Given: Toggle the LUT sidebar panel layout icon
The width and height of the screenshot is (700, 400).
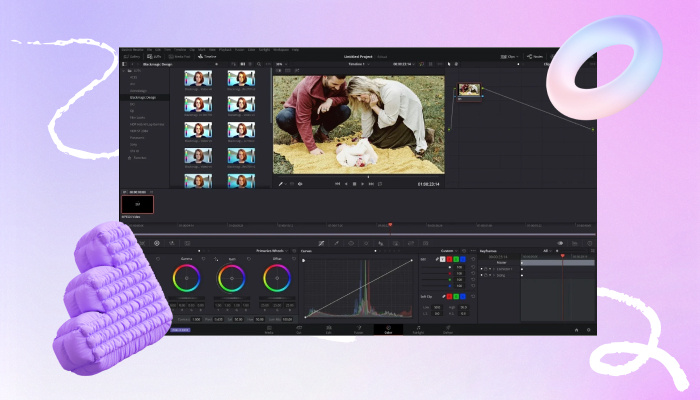Looking at the screenshot, I should [x=125, y=64].
